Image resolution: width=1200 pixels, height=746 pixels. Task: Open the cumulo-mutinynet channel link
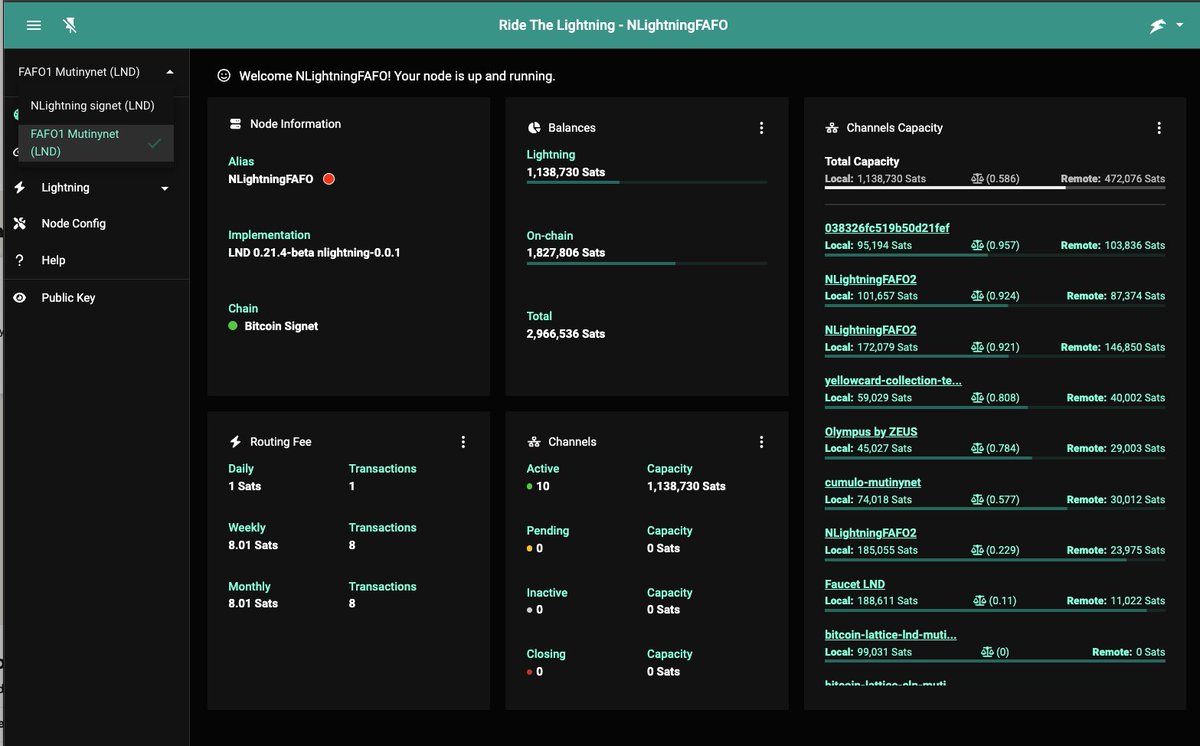click(873, 482)
